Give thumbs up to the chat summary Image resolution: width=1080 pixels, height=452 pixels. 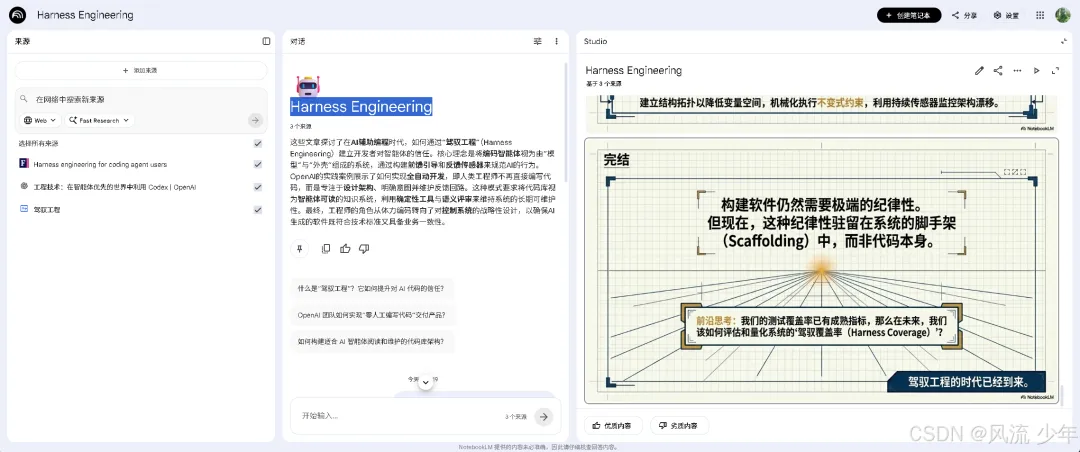click(x=345, y=249)
